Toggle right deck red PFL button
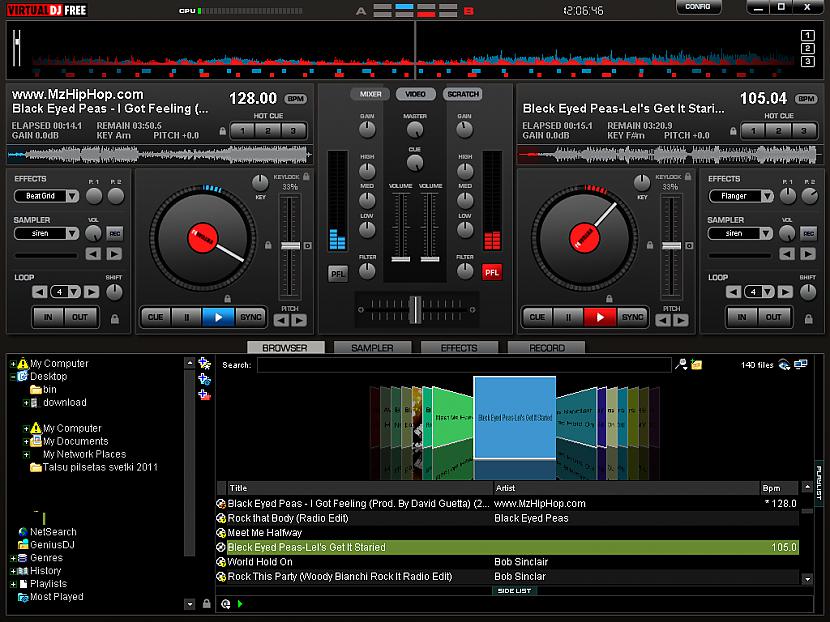Viewport: 830px width, 622px height. pyautogui.click(x=492, y=273)
